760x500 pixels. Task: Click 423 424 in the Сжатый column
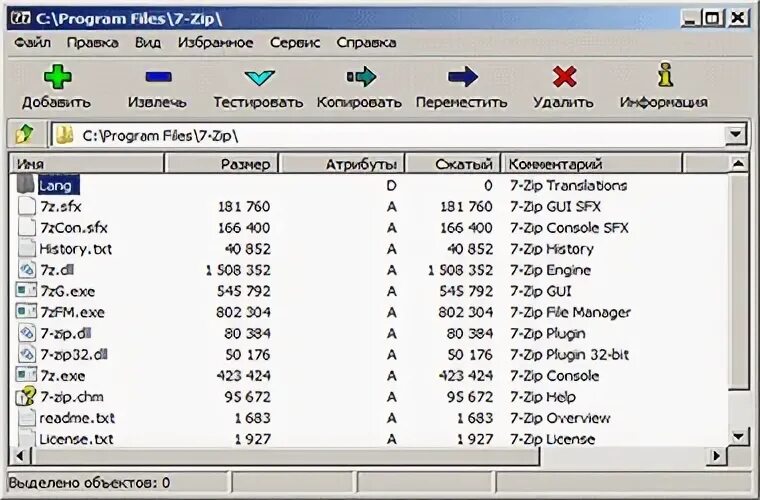tap(466, 376)
